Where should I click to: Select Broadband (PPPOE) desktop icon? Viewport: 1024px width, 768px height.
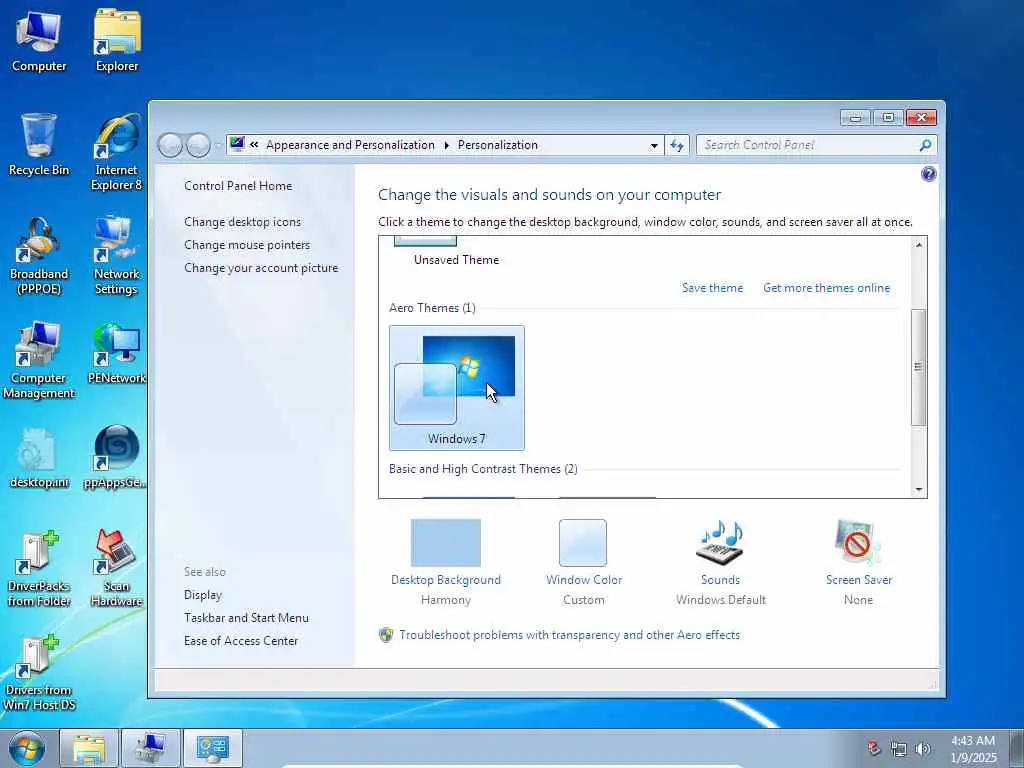pyautogui.click(x=39, y=256)
